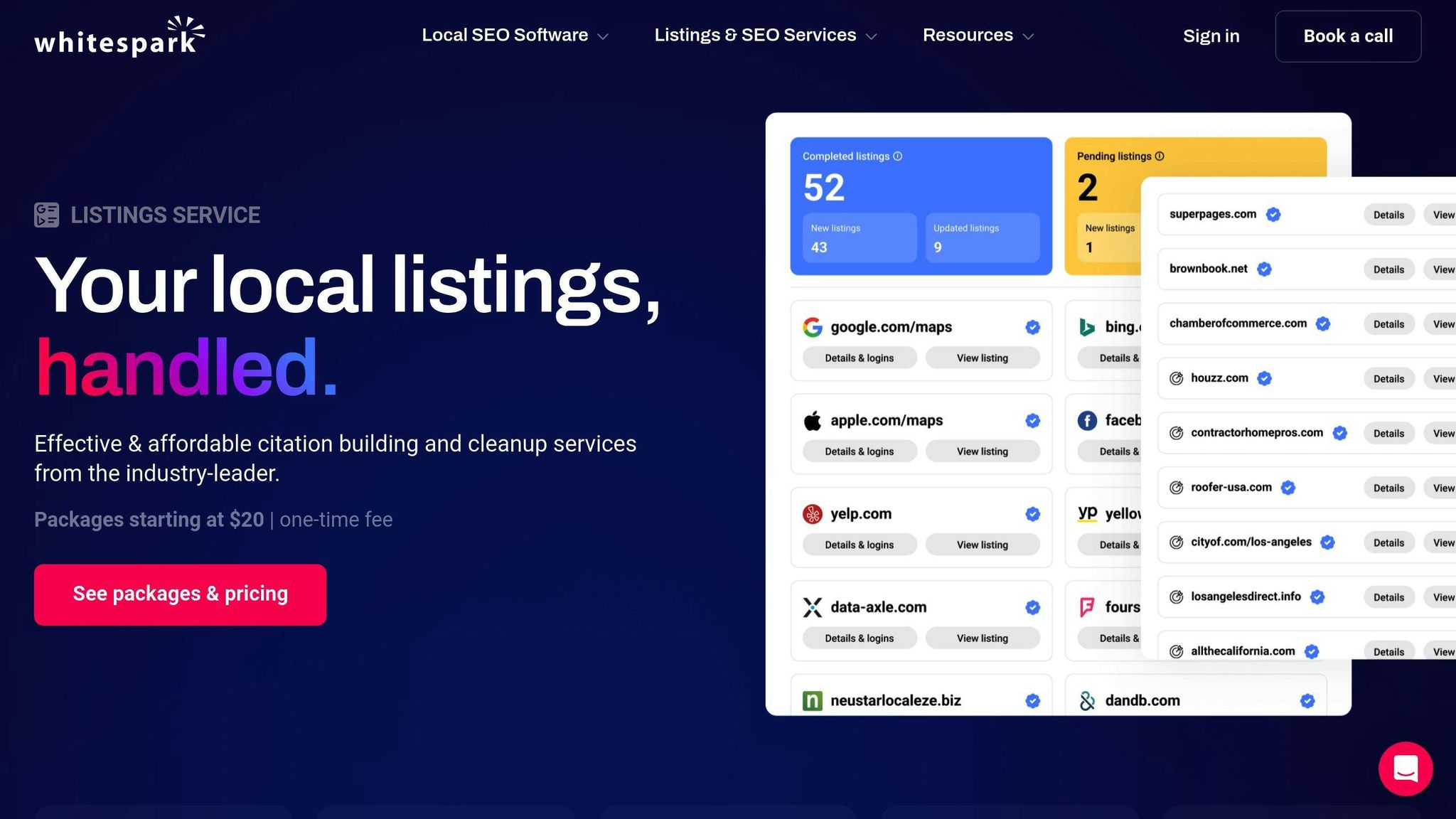Screen dimensions: 1456x819
Task: Click verified badge on google.com/maps
Action: point(1033,327)
